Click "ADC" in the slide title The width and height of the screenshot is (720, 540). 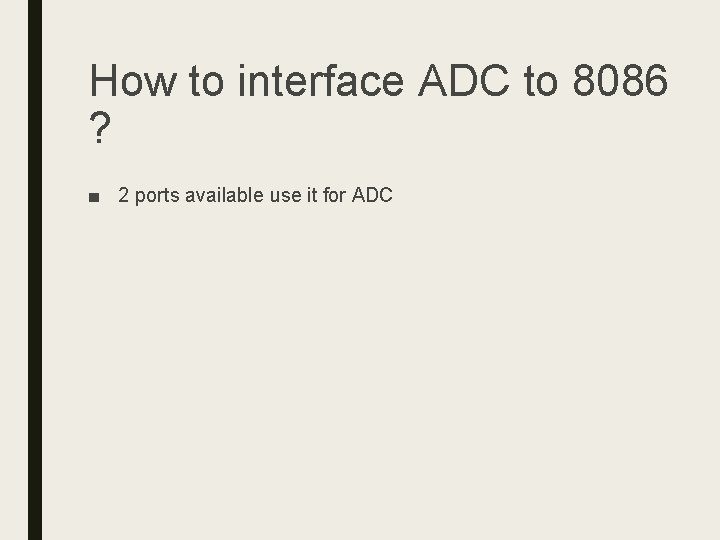(x=464, y=80)
